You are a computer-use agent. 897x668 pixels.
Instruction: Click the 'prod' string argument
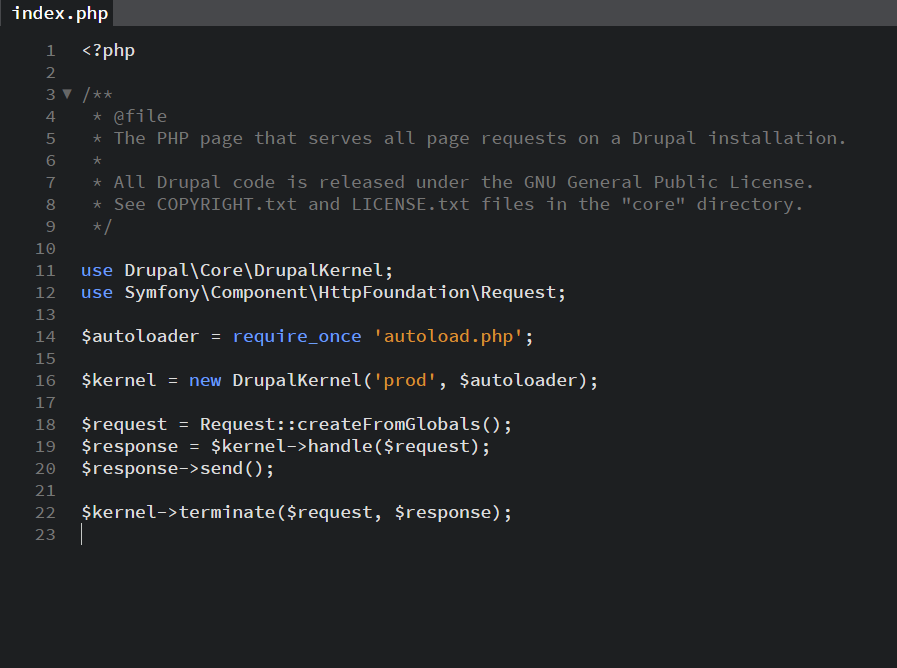point(405,380)
